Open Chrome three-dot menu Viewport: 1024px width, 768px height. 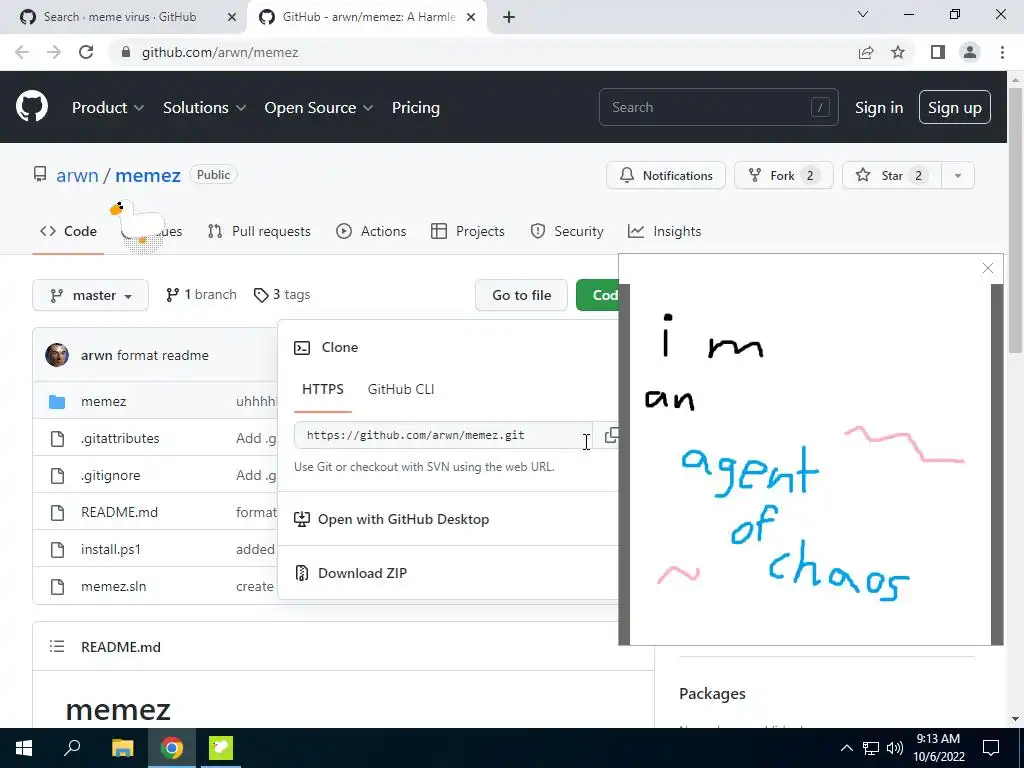(1002, 52)
